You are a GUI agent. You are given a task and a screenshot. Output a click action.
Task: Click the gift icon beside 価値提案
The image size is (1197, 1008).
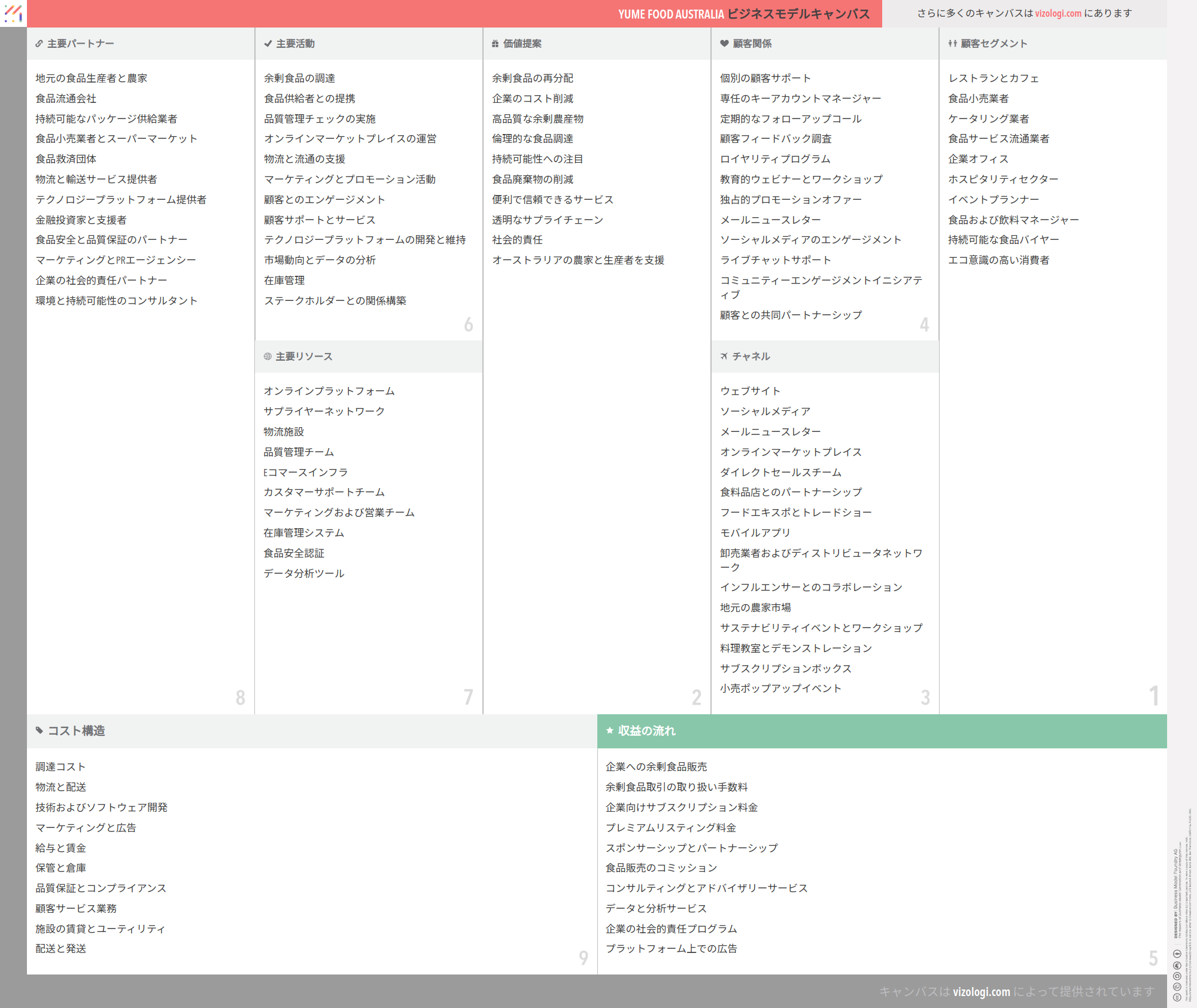[x=495, y=44]
